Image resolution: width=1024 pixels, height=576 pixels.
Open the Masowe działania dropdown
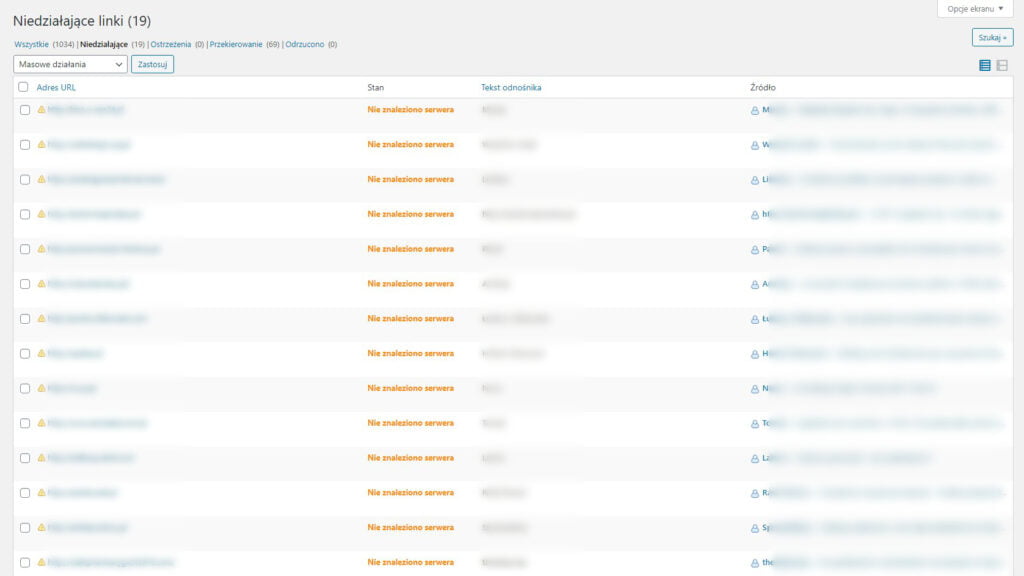tap(70, 64)
